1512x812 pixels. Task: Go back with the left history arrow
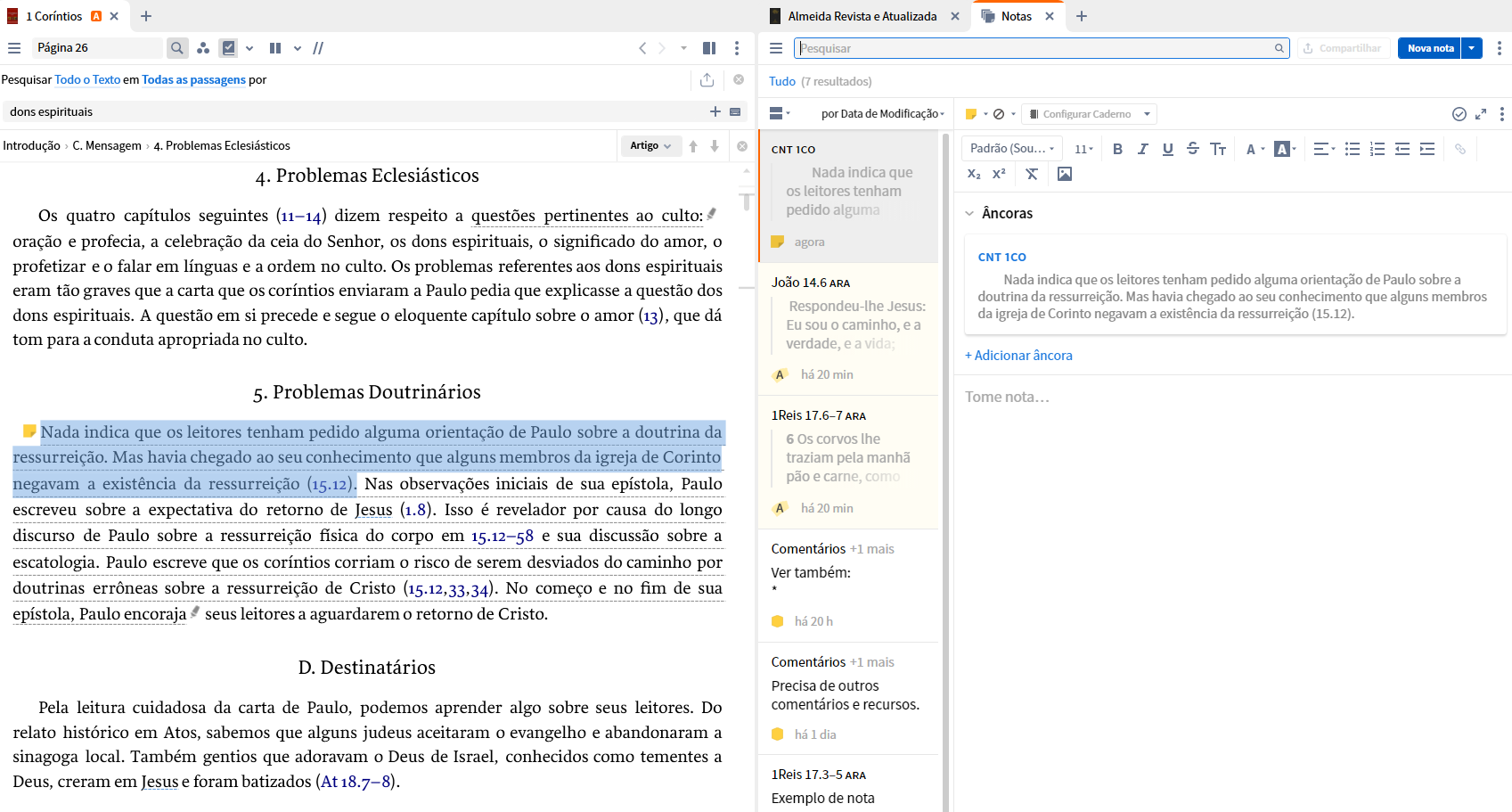point(642,48)
